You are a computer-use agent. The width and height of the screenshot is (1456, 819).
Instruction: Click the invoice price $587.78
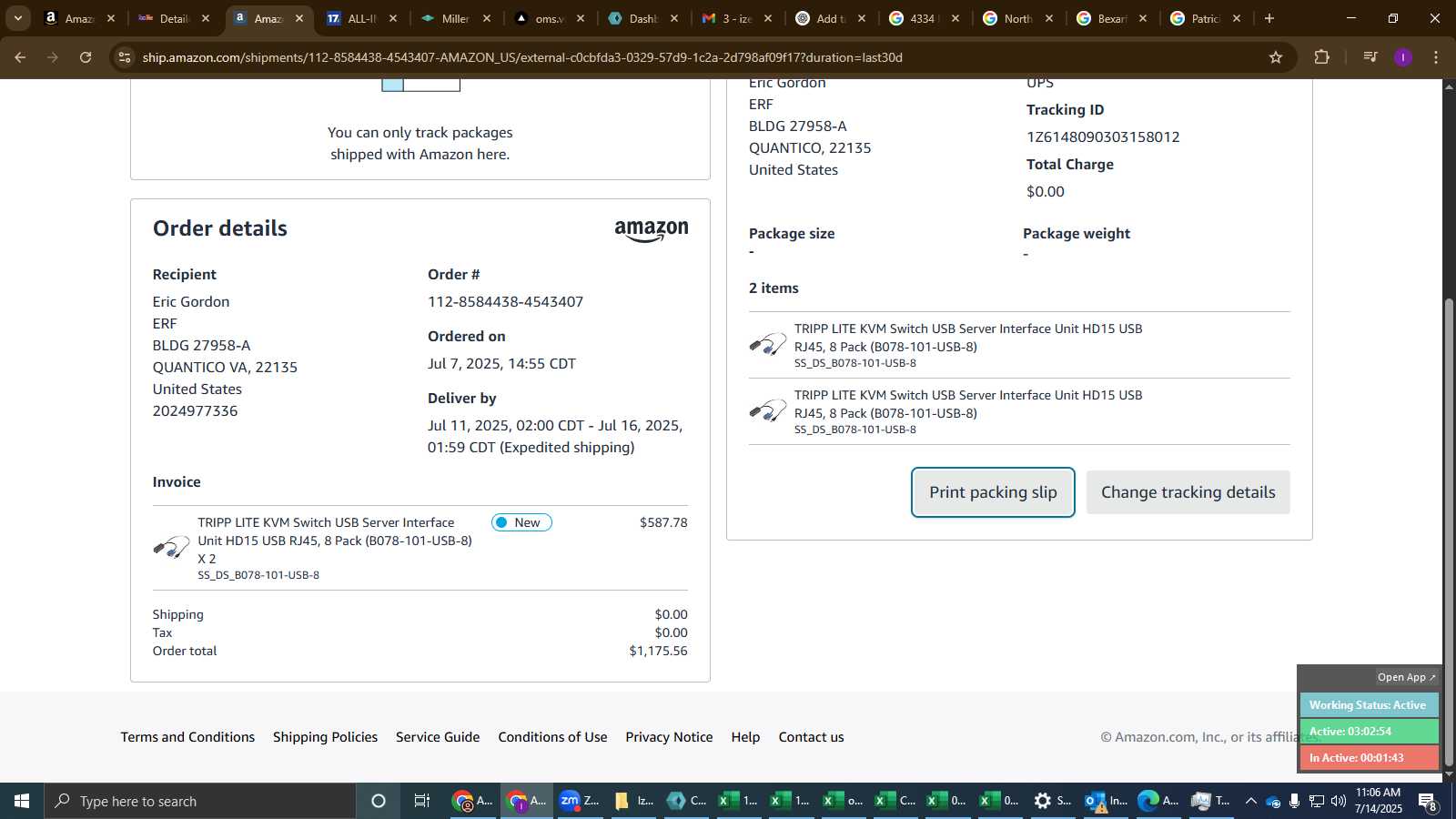[663, 523]
